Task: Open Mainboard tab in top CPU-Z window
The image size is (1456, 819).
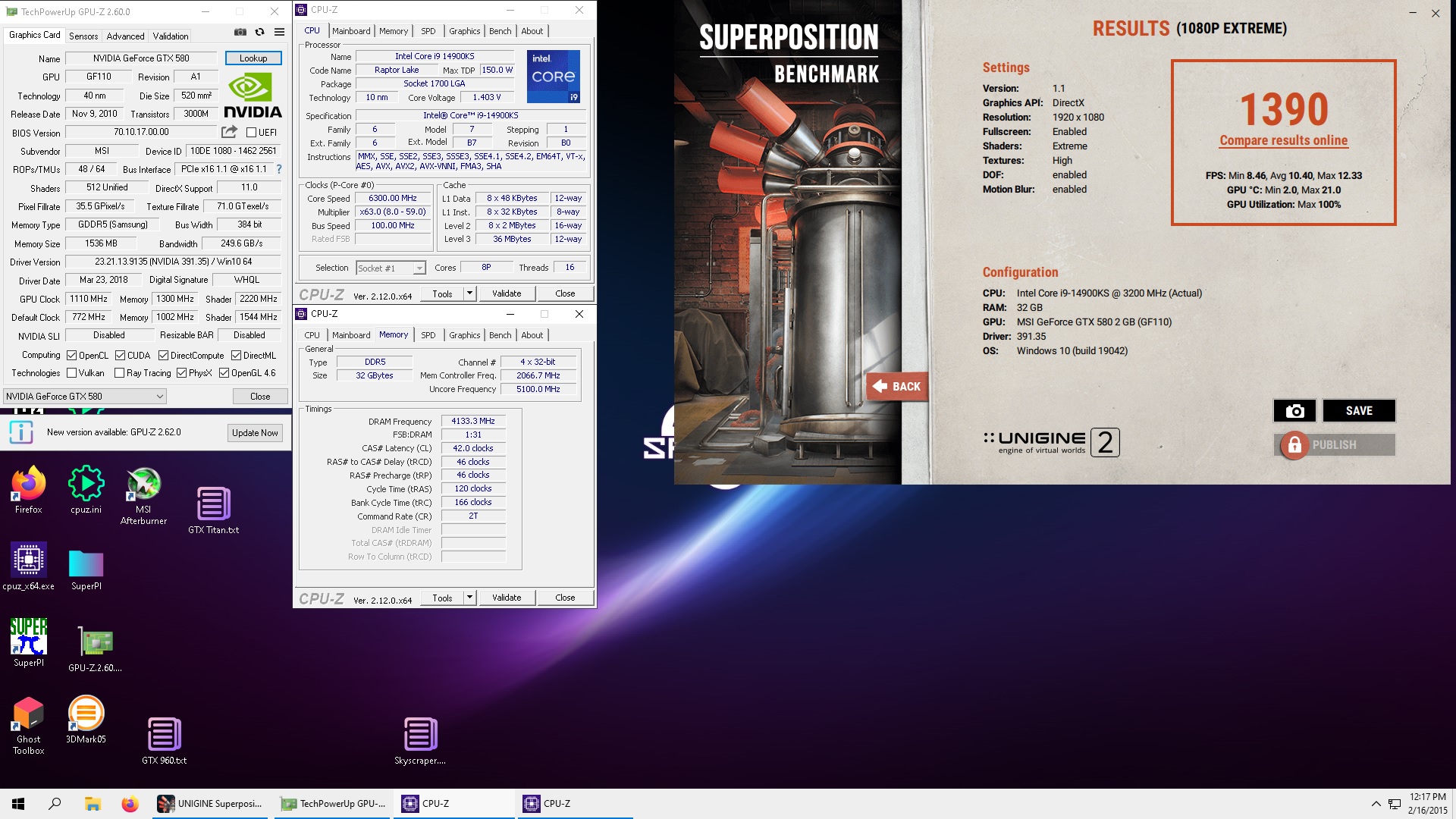Action: 351,31
